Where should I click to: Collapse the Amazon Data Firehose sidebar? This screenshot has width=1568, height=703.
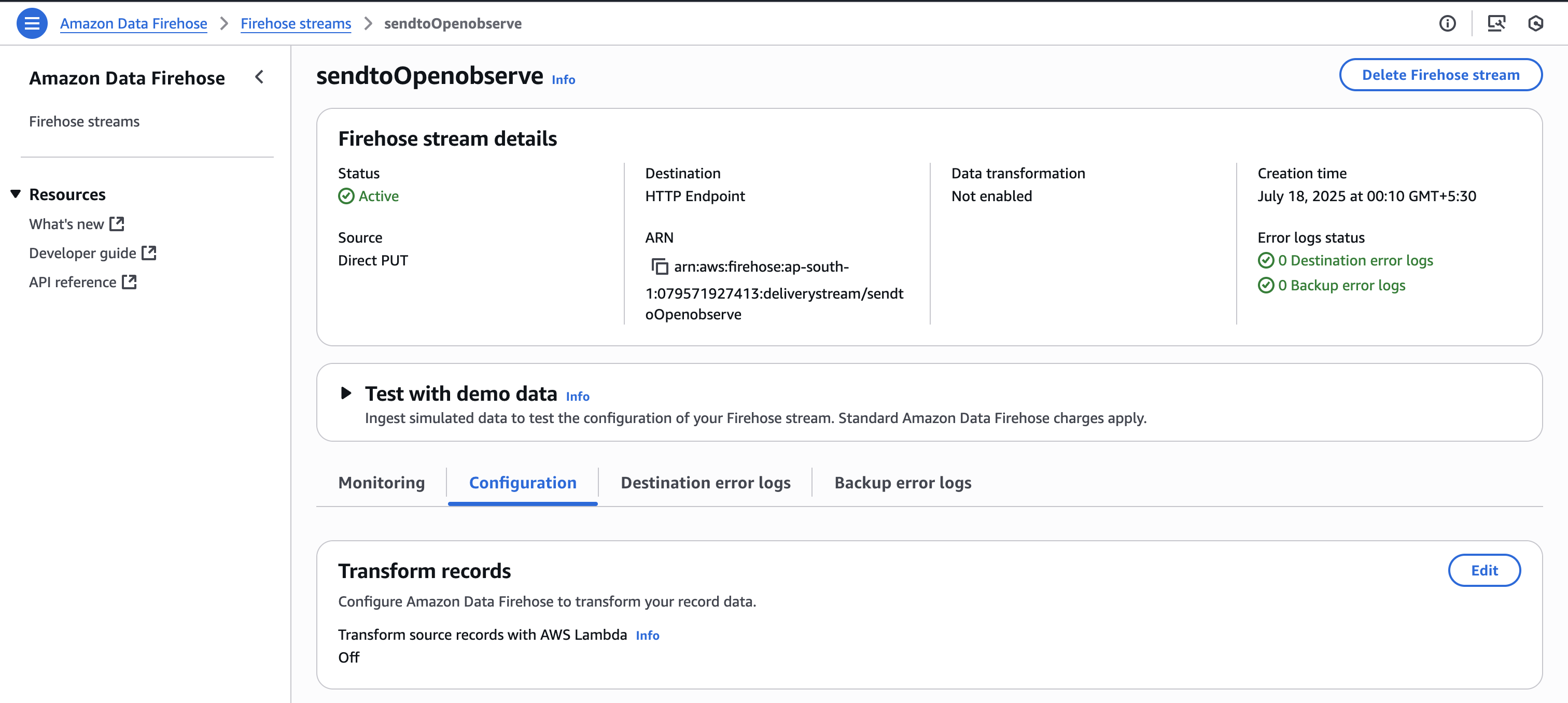point(259,77)
